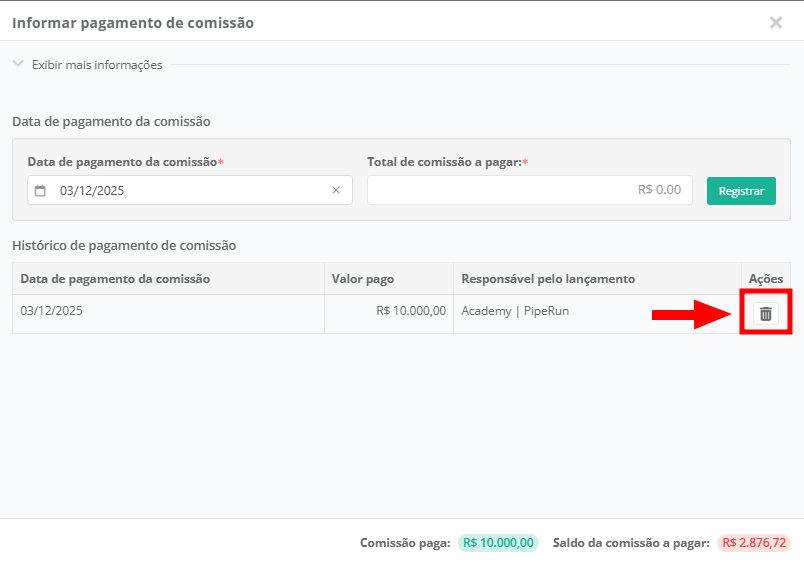Focus the Total de comissão a pagar field

(x=529, y=190)
